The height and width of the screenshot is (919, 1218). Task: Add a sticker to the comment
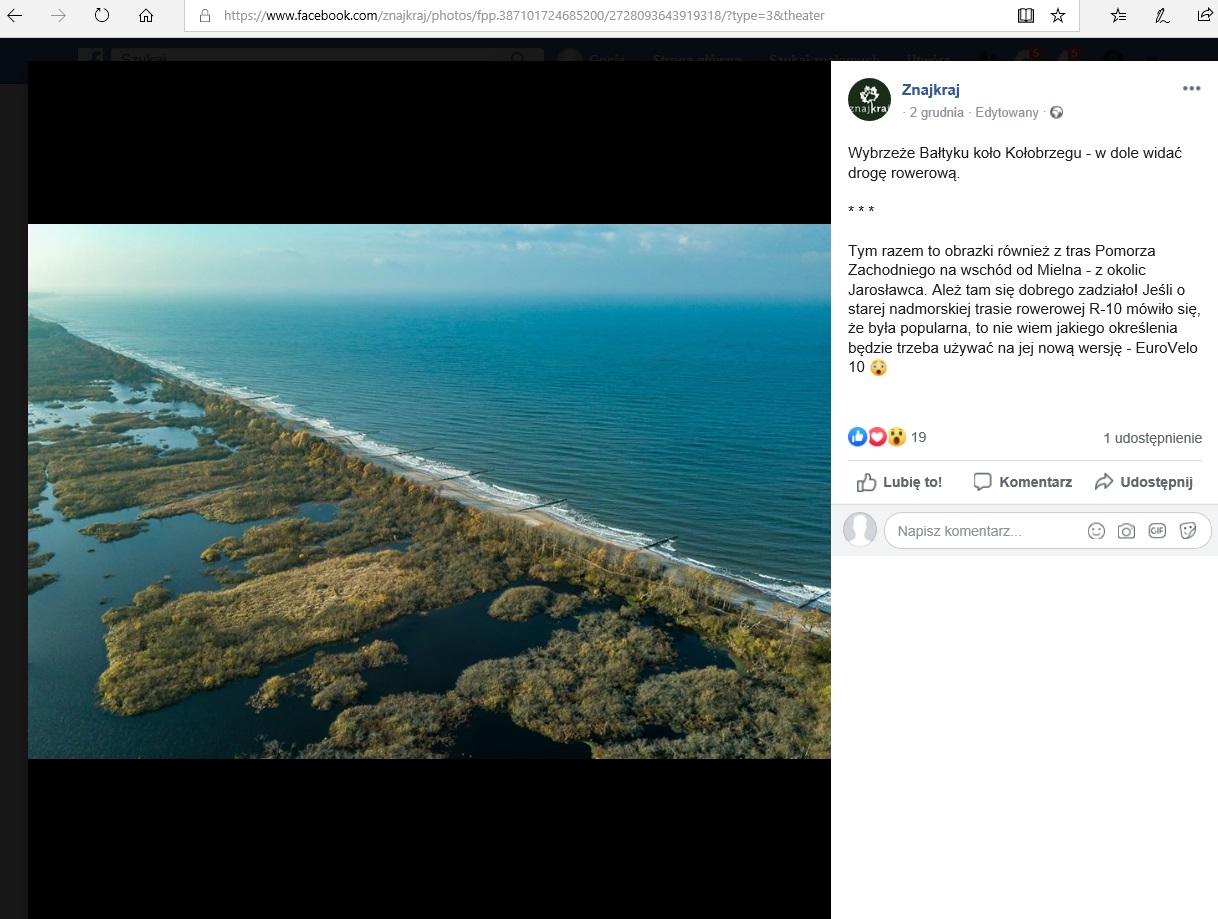[1188, 531]
